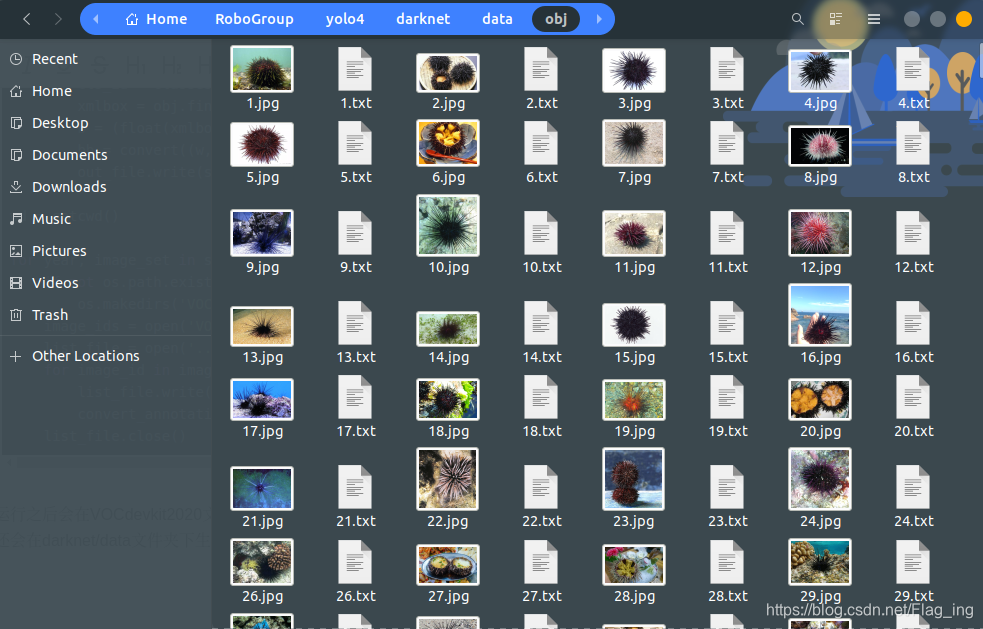Open the view options control
Image resolution: width=983 pixels, height=629 pixels.
click(838, 18)
